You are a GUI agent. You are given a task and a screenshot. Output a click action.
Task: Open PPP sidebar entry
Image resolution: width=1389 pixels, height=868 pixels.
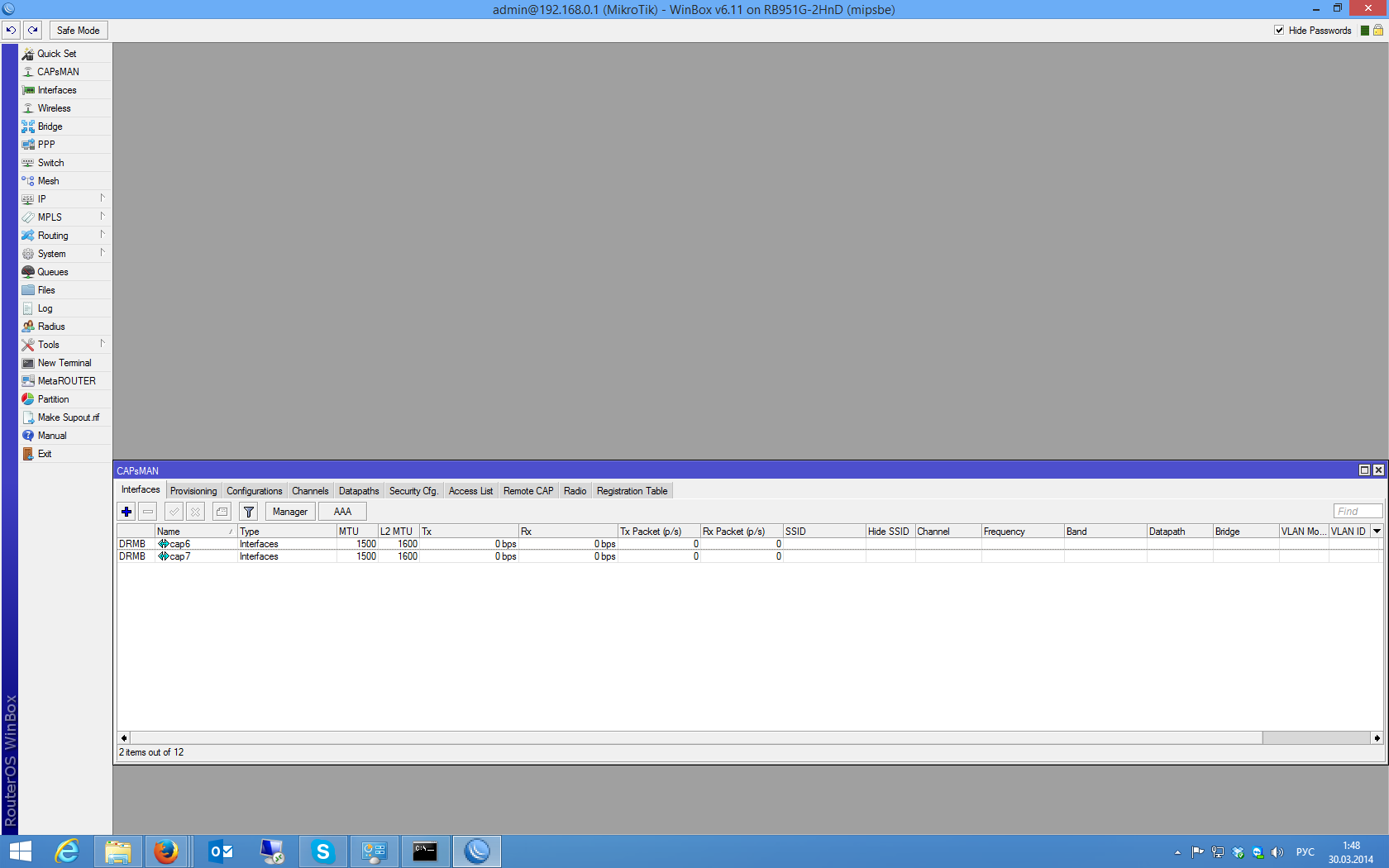64,145
